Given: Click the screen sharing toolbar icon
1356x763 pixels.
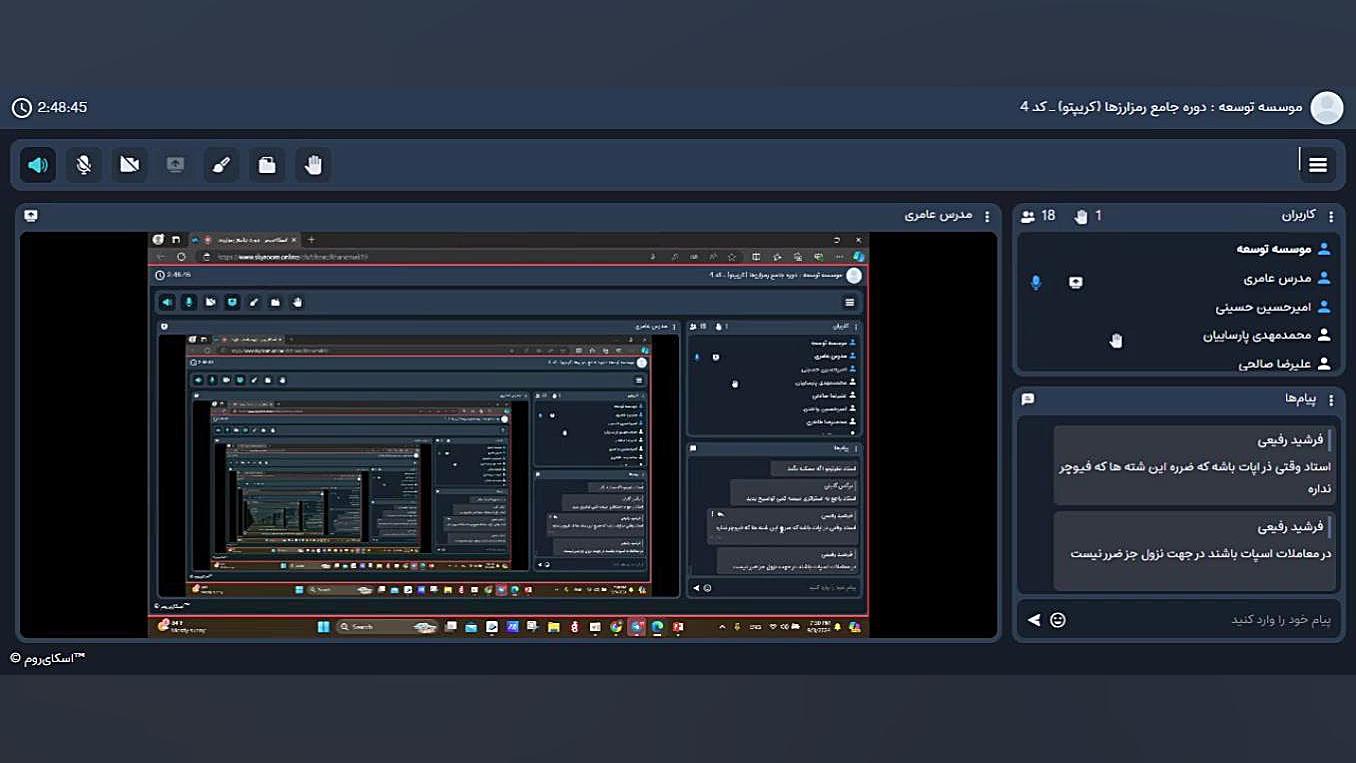Looking at the screenshot, I should 176,165.
